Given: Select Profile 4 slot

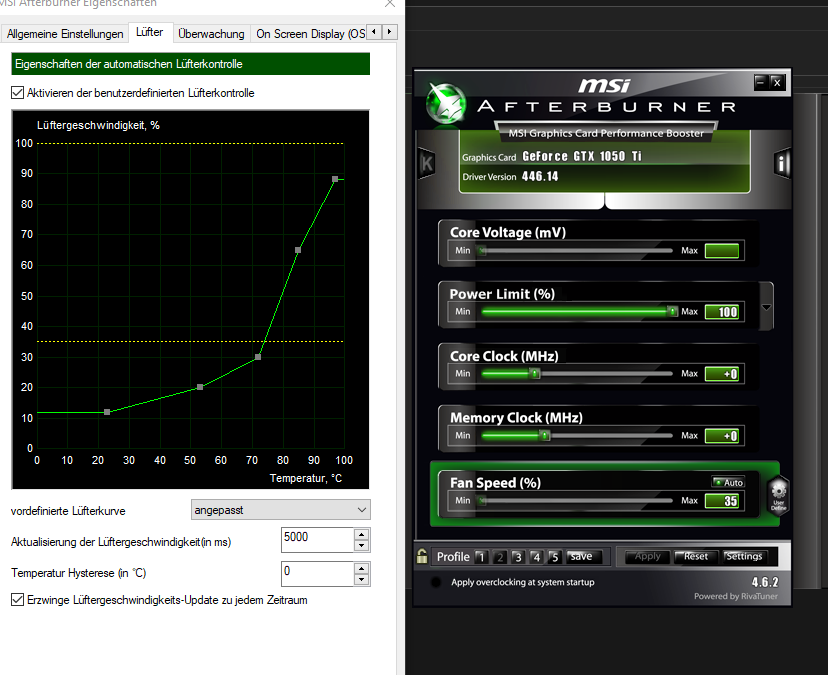Looking at the screenshot, I should (536, 557).
